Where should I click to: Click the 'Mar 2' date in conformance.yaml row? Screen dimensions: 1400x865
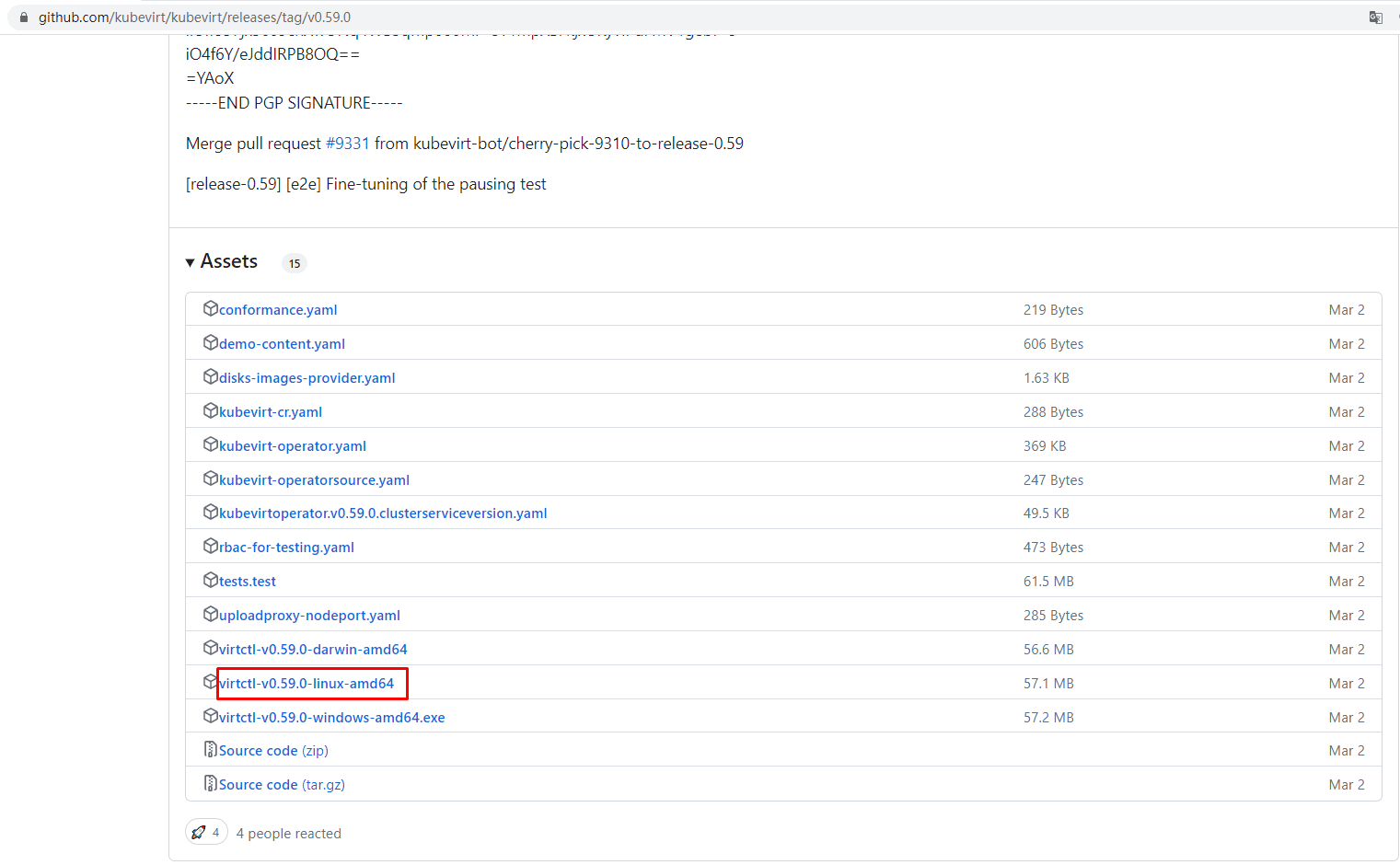(1347, 310)
